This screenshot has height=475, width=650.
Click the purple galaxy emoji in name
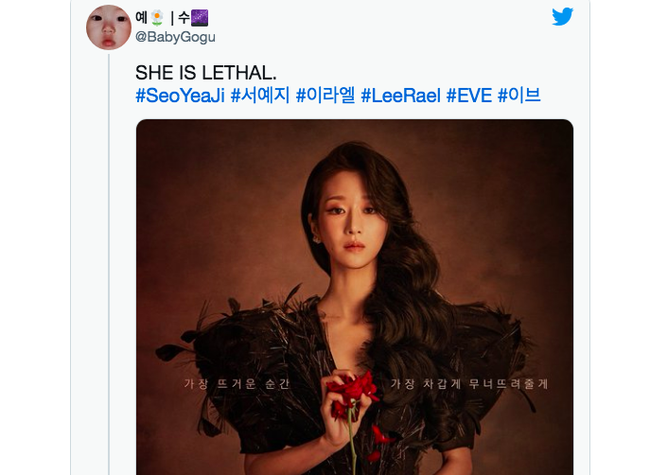(199, 18)
